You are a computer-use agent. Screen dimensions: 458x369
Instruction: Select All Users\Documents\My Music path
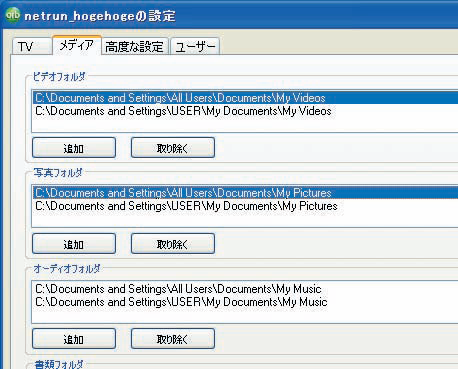click(246, 289)
